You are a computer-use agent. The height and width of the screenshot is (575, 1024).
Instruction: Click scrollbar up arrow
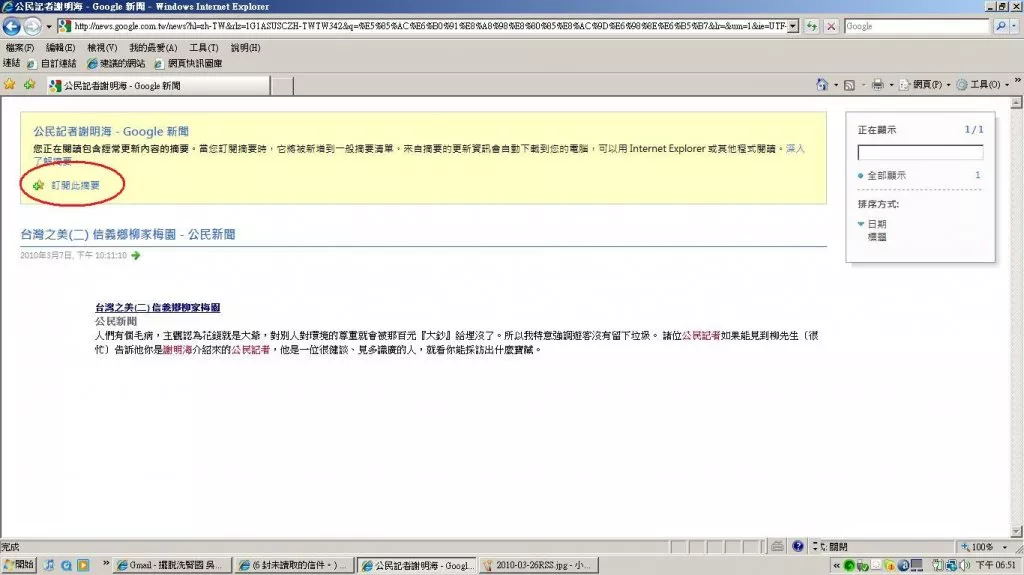tap(1016, 103)
